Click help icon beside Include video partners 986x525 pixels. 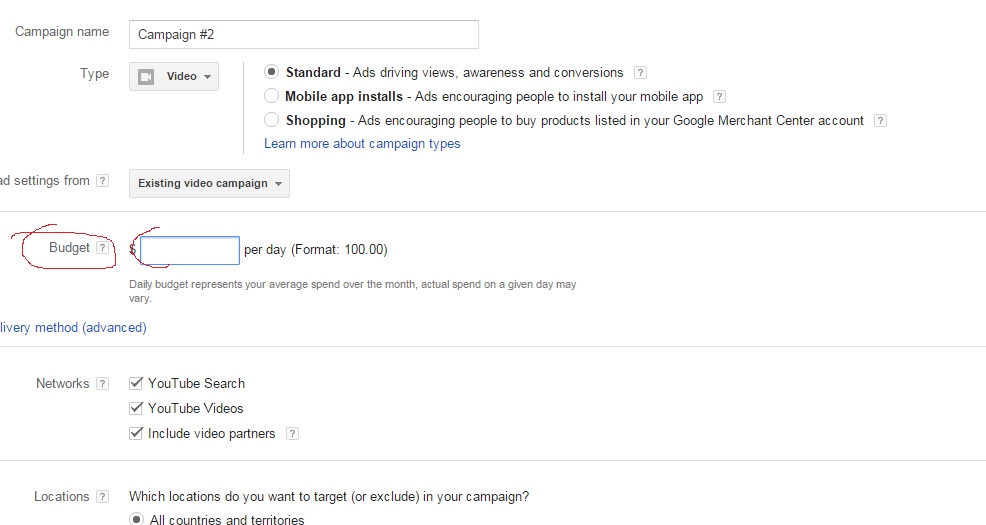tap(292, 434)
